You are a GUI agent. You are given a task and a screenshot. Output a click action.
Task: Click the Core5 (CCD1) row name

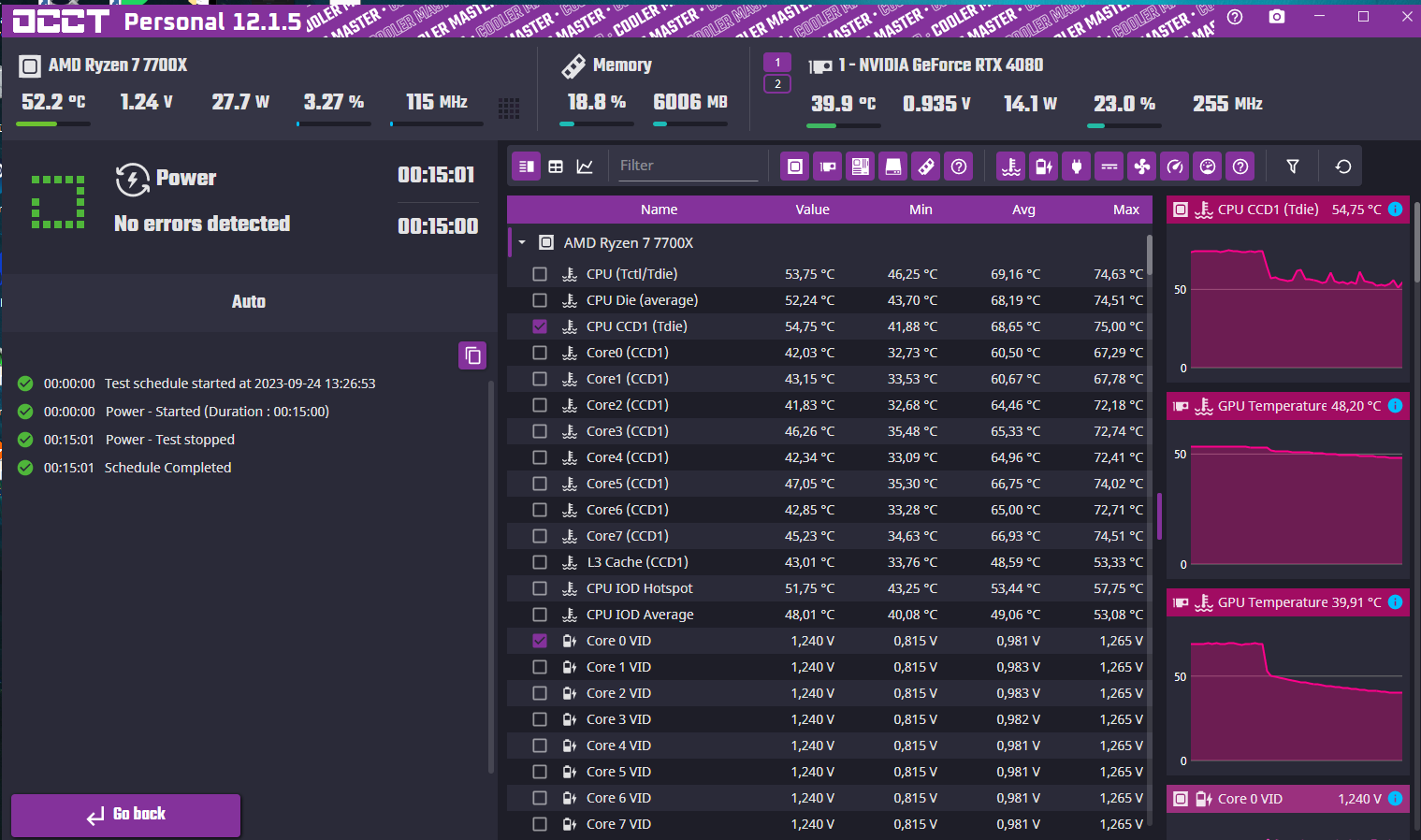(628, 484)
